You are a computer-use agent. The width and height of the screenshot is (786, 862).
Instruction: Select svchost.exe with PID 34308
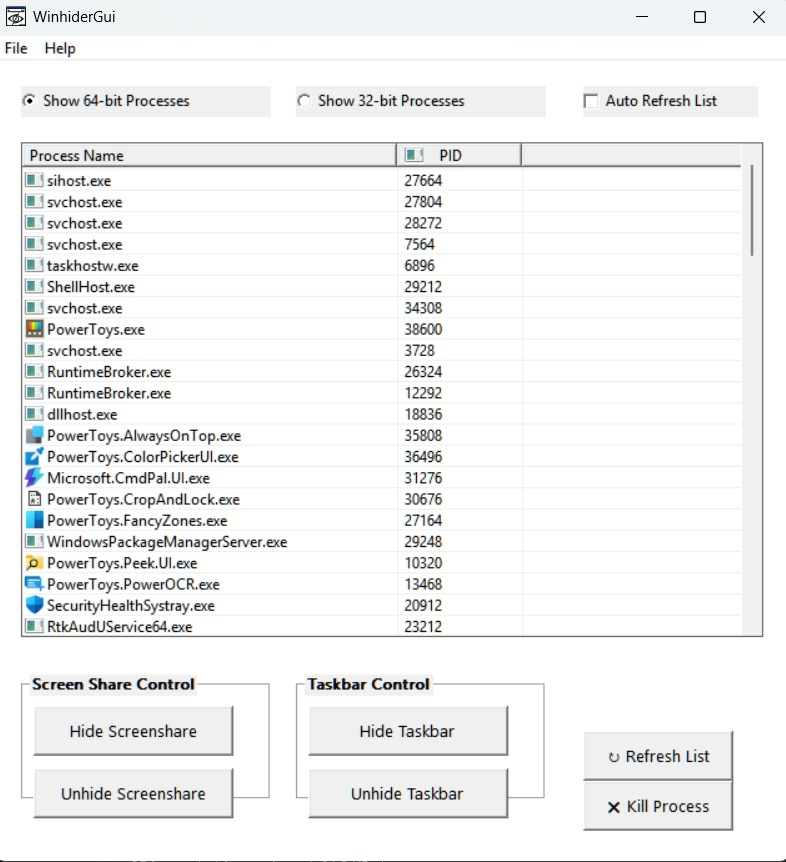[x=382, y=308]
